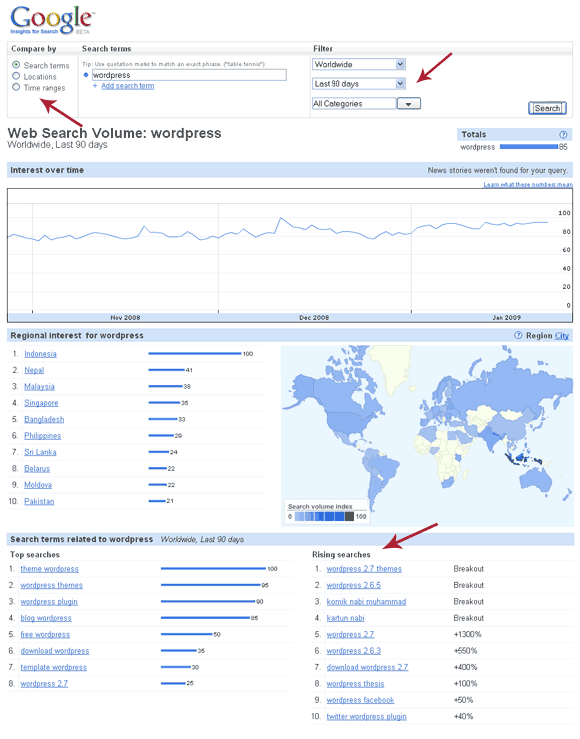Open the kartun nabi rising search
580x739 pixels.
(x=345, y=618)
